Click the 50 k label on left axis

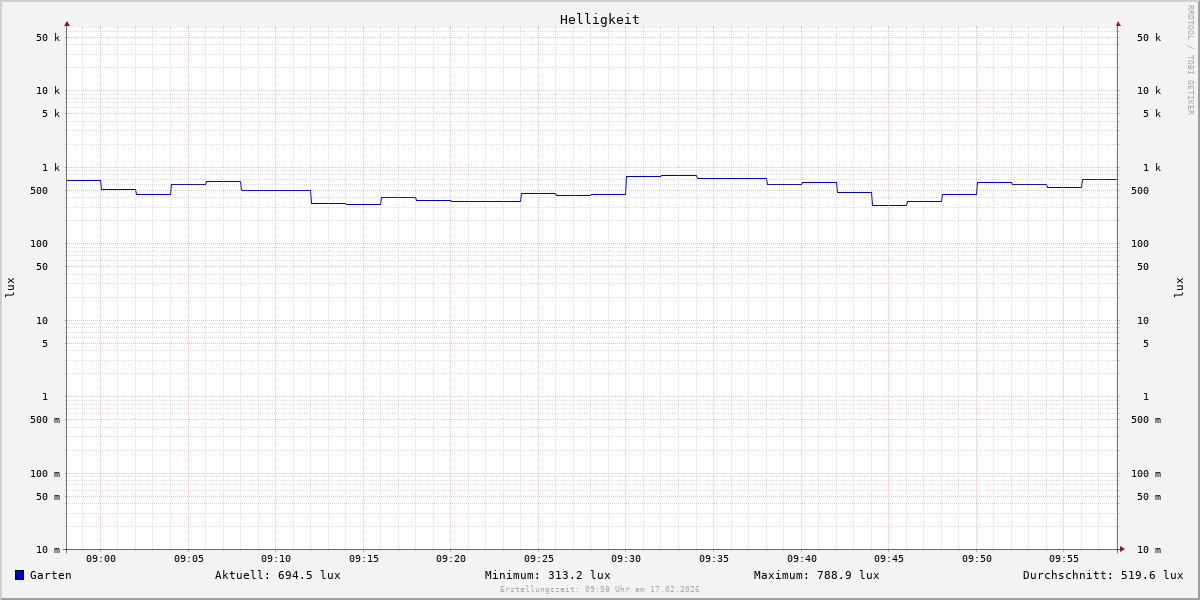coord(48,38)
